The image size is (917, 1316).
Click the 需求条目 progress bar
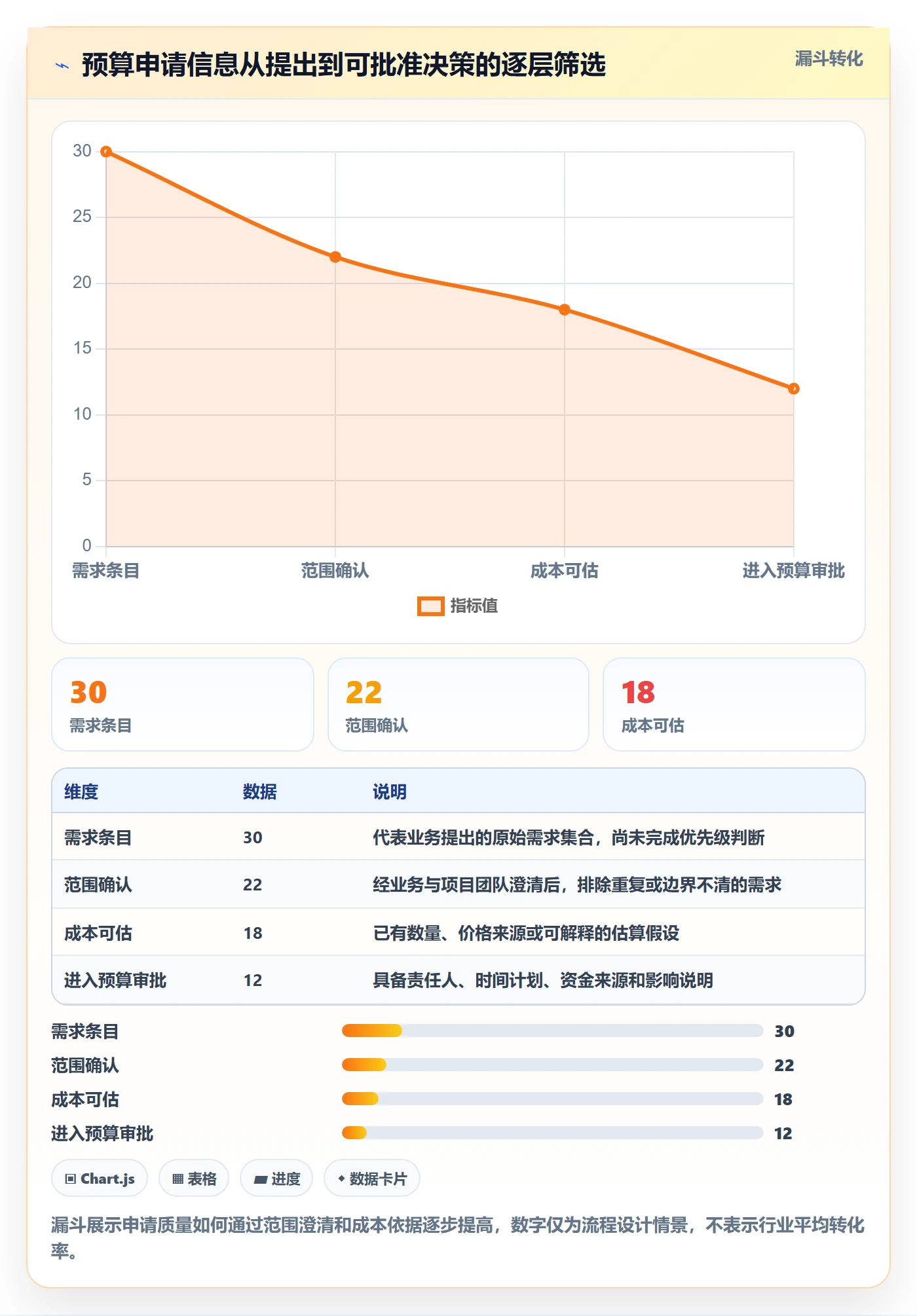pos(552,1031)
